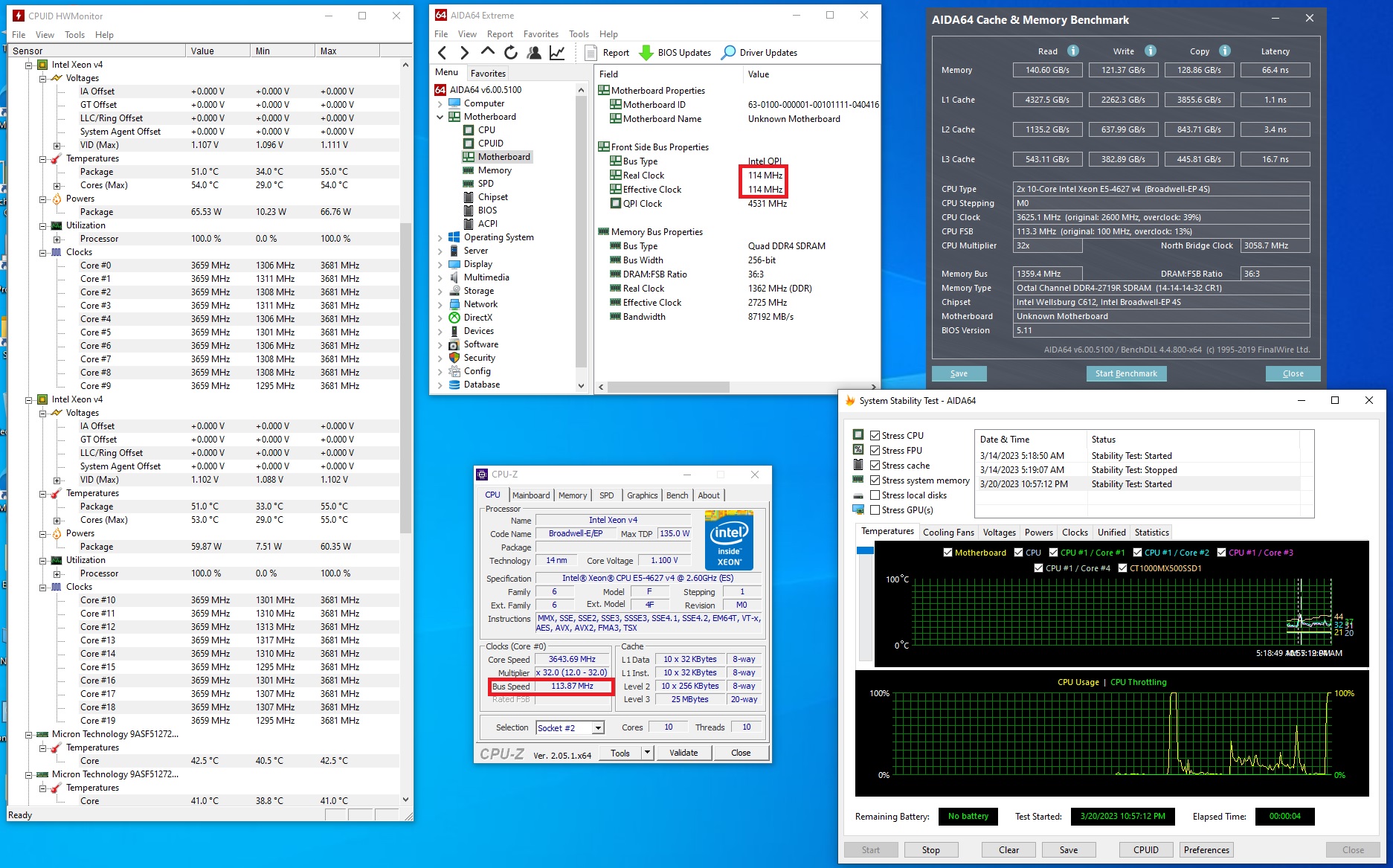
Task: Enable Stress local disks checkbox
Action: click(875, 495)
